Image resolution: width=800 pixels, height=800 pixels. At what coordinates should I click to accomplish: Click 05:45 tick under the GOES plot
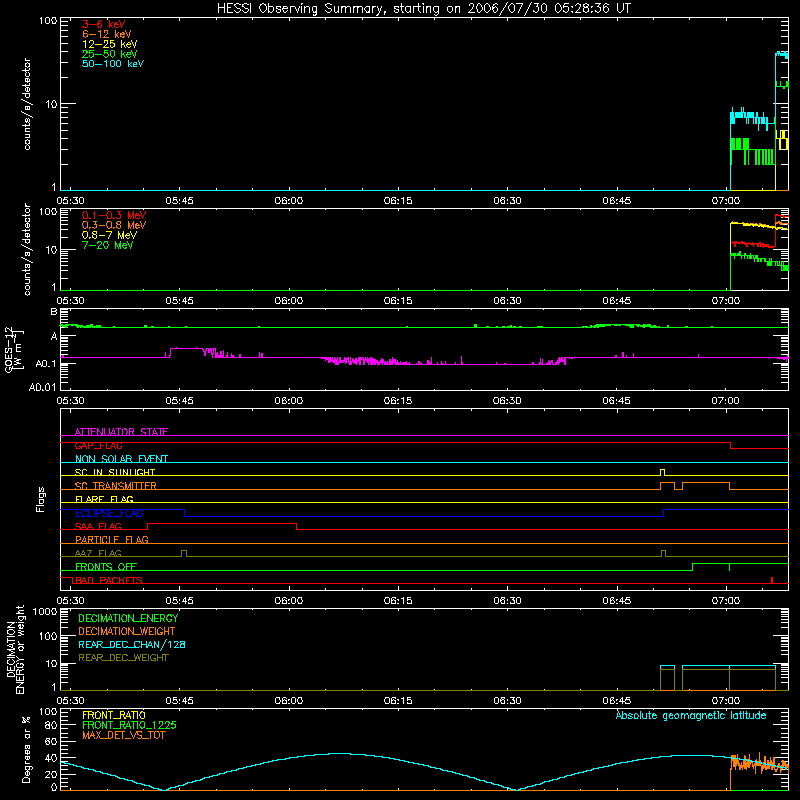point(180,401)
